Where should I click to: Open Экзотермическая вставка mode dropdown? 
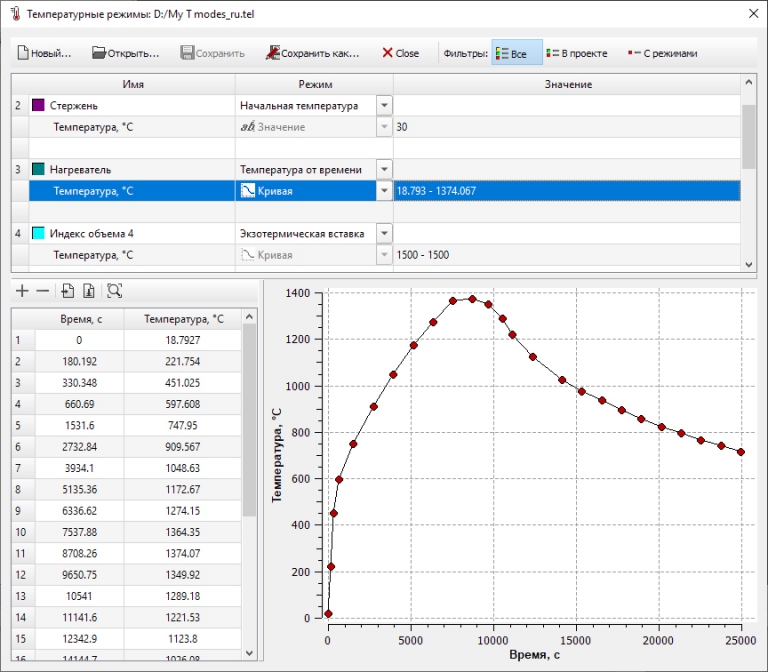point(384,234)
